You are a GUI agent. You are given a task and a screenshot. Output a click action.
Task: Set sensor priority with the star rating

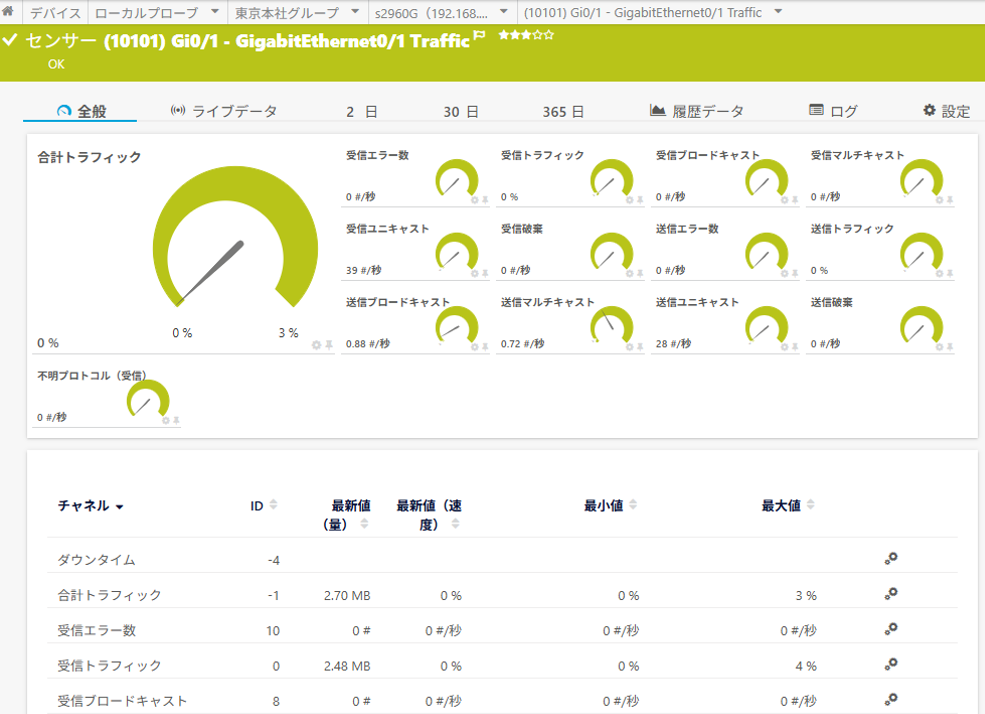[x=526, y=35]
